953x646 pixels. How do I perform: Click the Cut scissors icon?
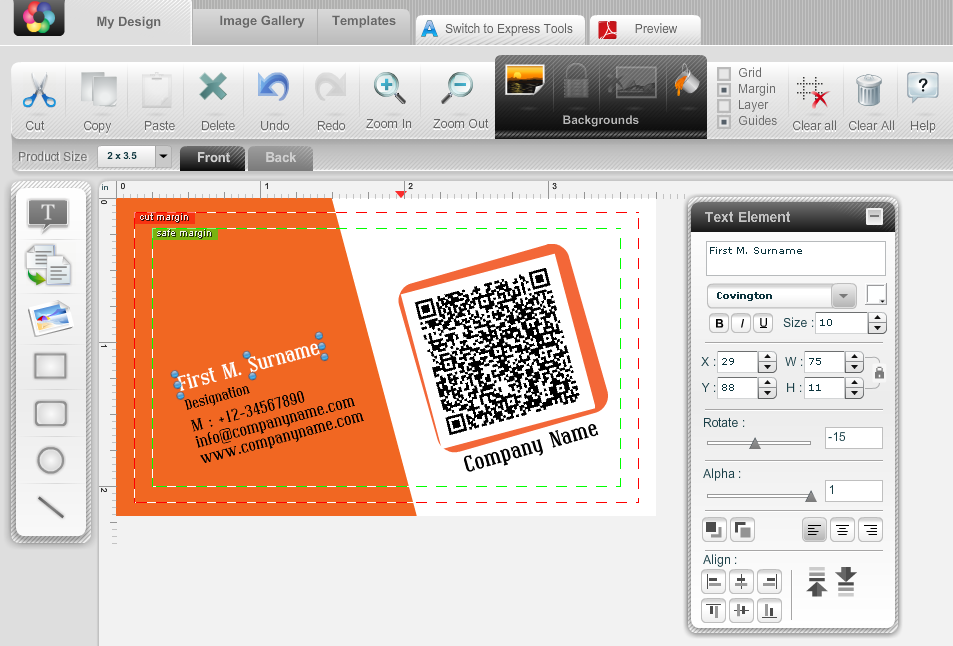36,91
